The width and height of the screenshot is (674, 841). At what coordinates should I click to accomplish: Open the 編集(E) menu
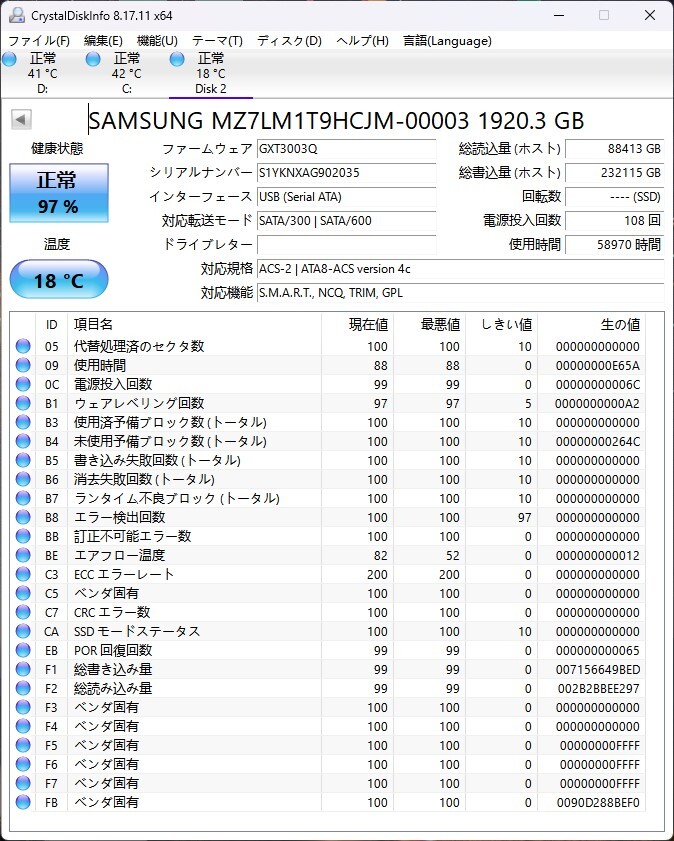[x=103, y=41]
